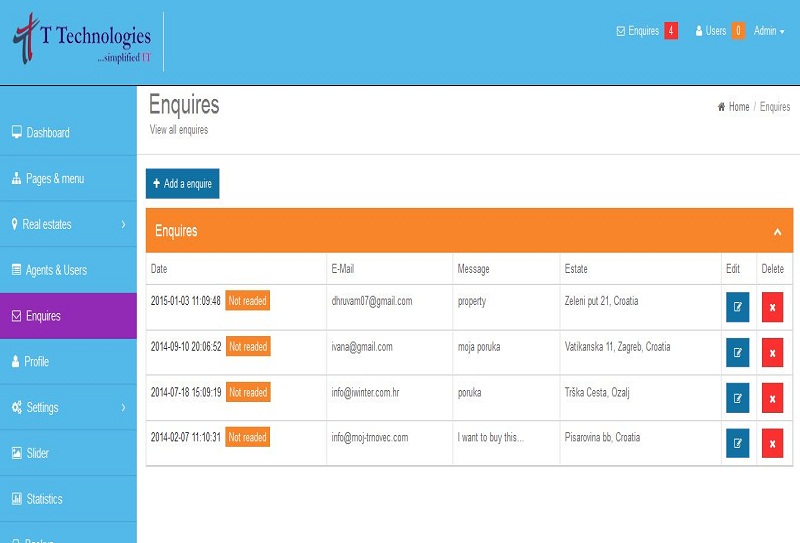Click the Settings gears icon
This screenshot has height=543, width=800.
[x=17, y=407]
